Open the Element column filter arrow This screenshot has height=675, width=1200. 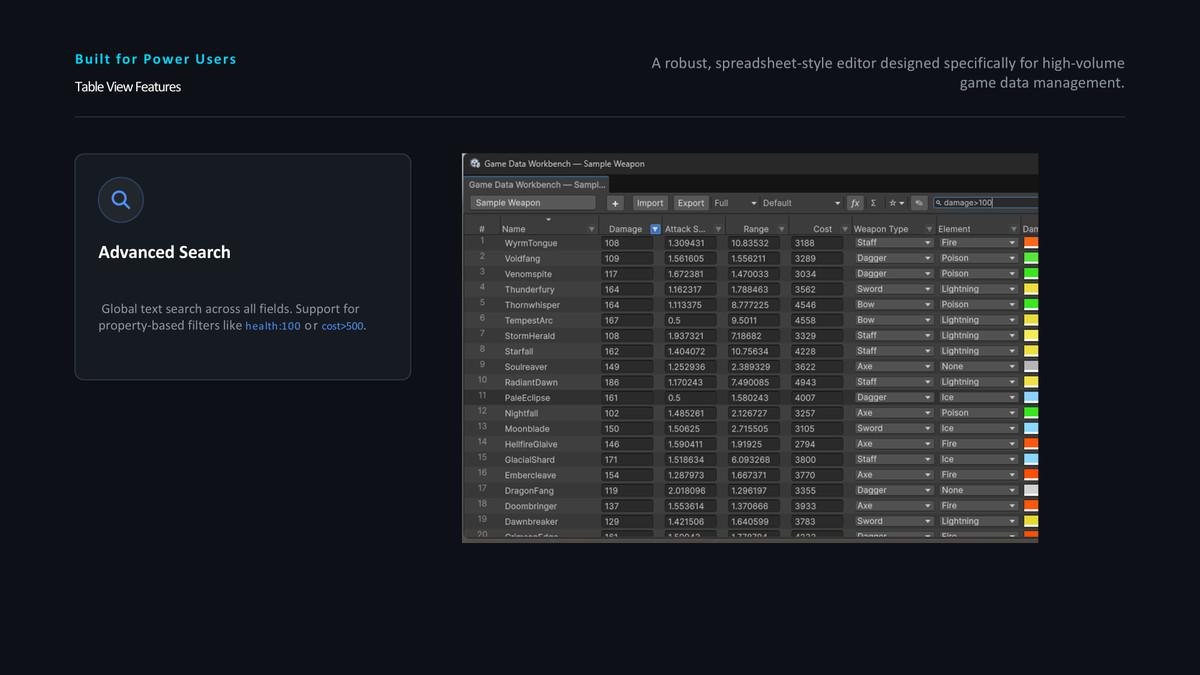tap(1012, 229)
